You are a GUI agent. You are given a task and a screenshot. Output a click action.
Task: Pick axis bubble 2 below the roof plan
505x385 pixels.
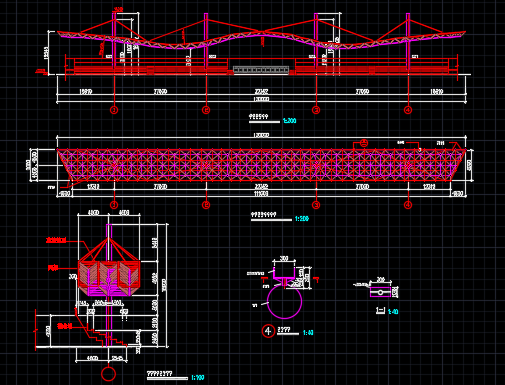tap(206, 205)
